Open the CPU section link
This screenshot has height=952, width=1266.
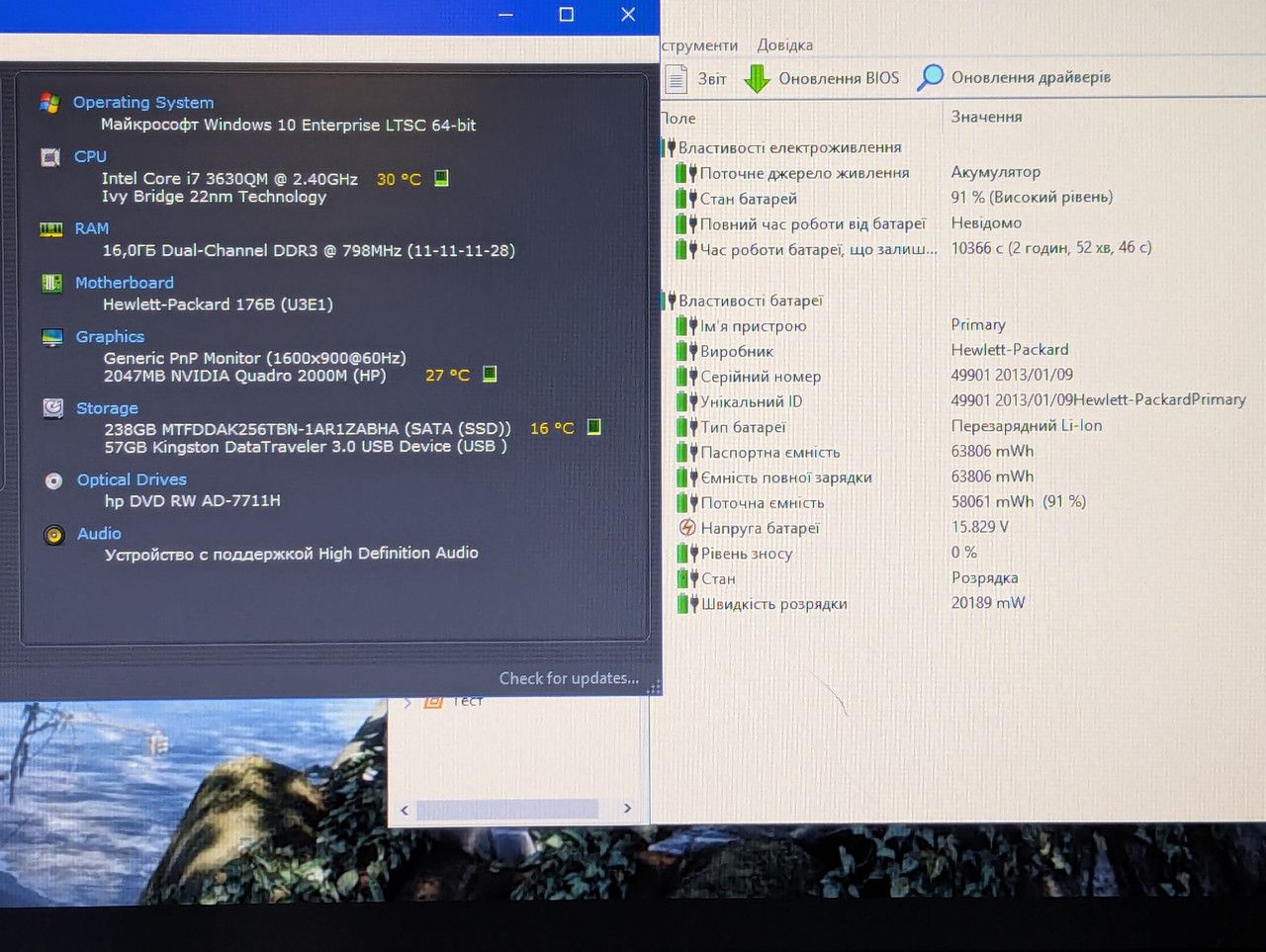(90, 156)
